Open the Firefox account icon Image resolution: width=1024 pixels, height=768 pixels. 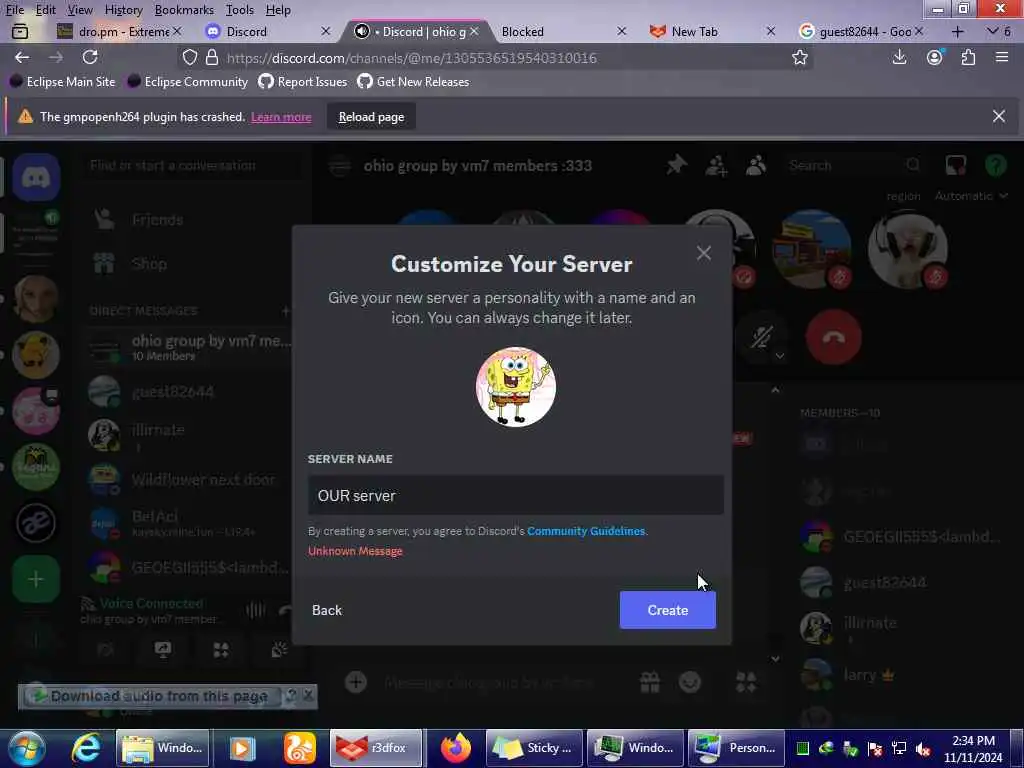click(935, 57)
